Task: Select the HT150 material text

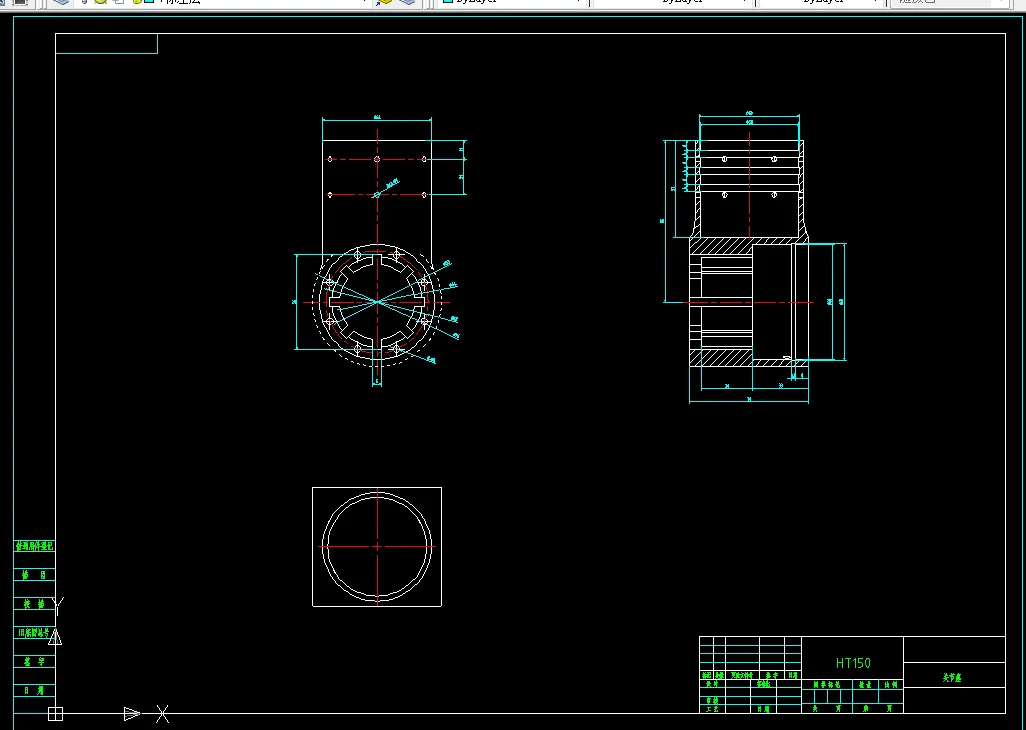Action: (853, 663)
